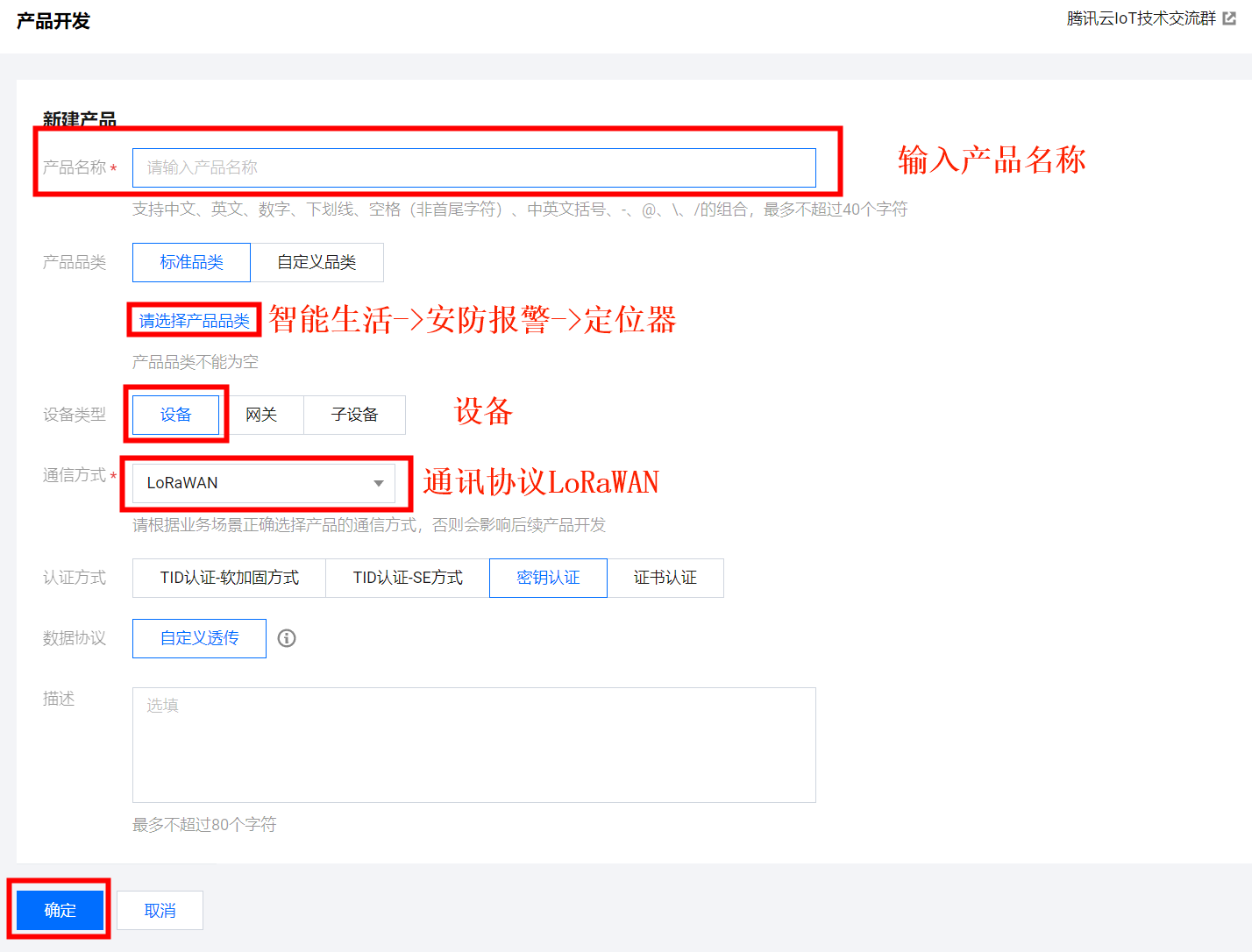This screenshot has height=952, width=1252.
Task: Click the 数据协议 field label
Action: click(75, 638)
